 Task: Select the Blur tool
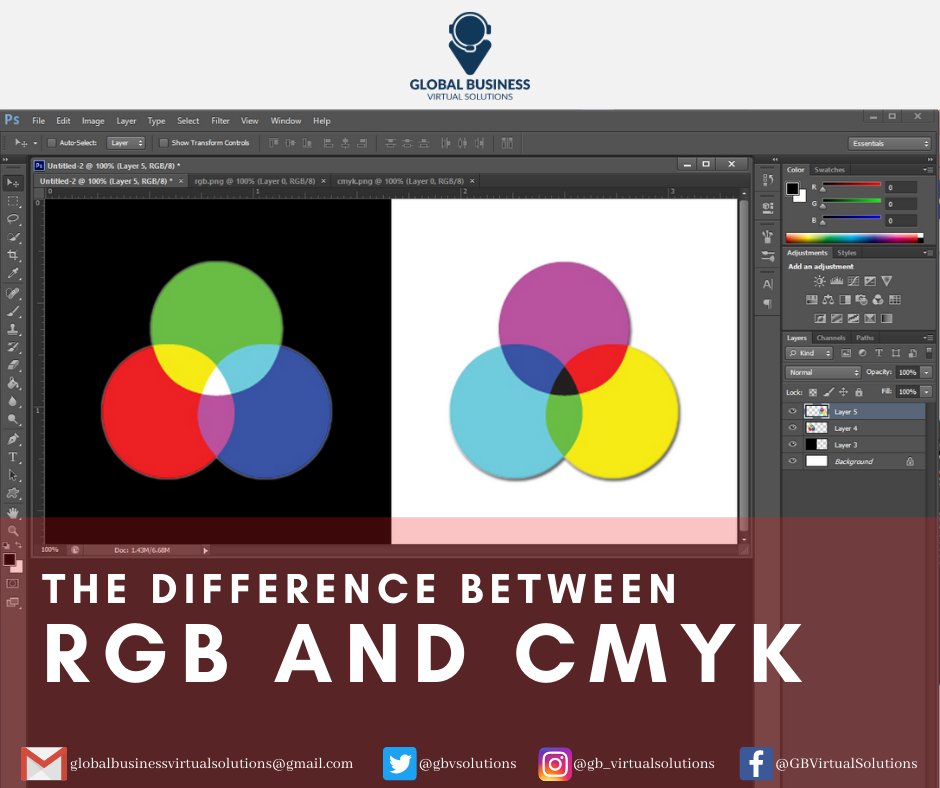click(13, 401)
